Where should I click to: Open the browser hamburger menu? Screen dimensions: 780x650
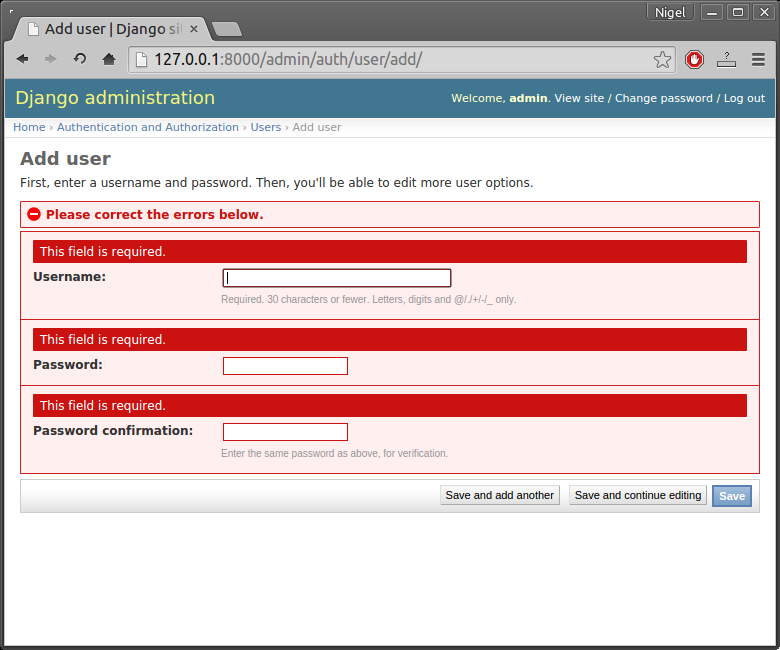point(758,60)
